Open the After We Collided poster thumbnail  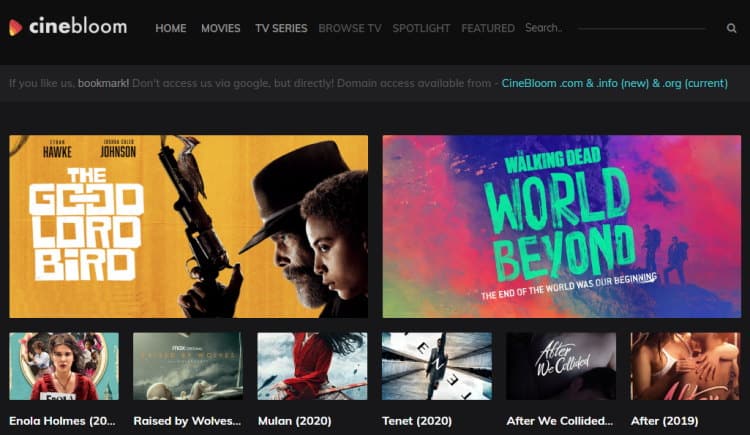561,366
